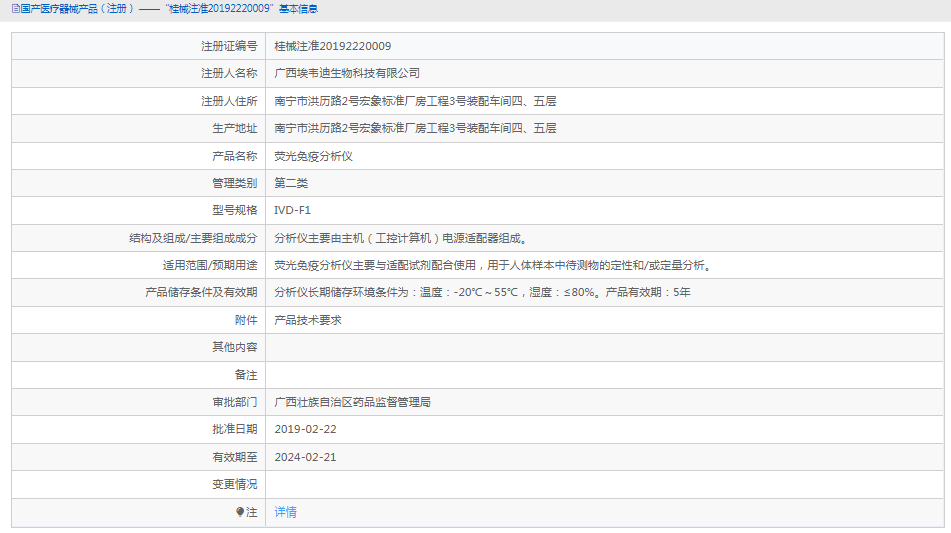The height and width of the screenshot is (533, 951).
Task: Click the document icon before the page title
Action: [x=16, y=9]
